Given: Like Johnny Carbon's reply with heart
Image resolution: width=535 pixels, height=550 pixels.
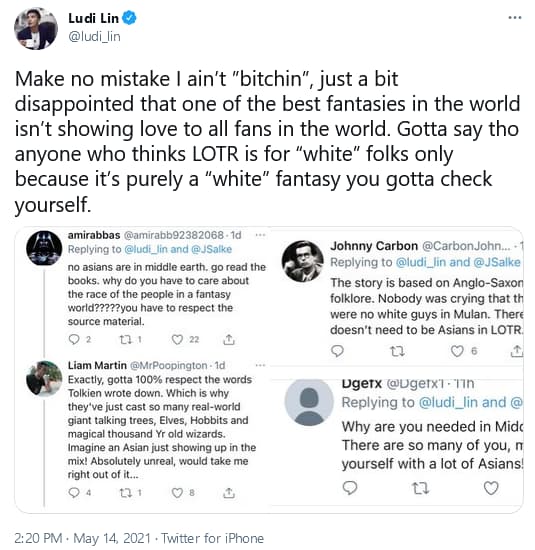Looking at the screenshot, I should pyautogui.click(x=457, y=351).
